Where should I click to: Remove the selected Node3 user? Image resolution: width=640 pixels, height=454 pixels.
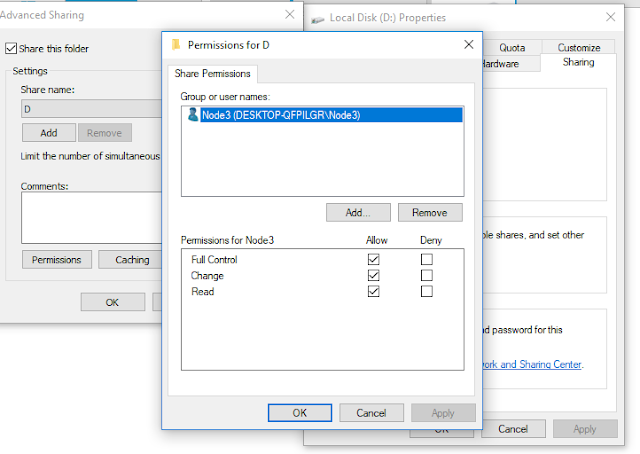pyautogui.click(x=430, y=213)
